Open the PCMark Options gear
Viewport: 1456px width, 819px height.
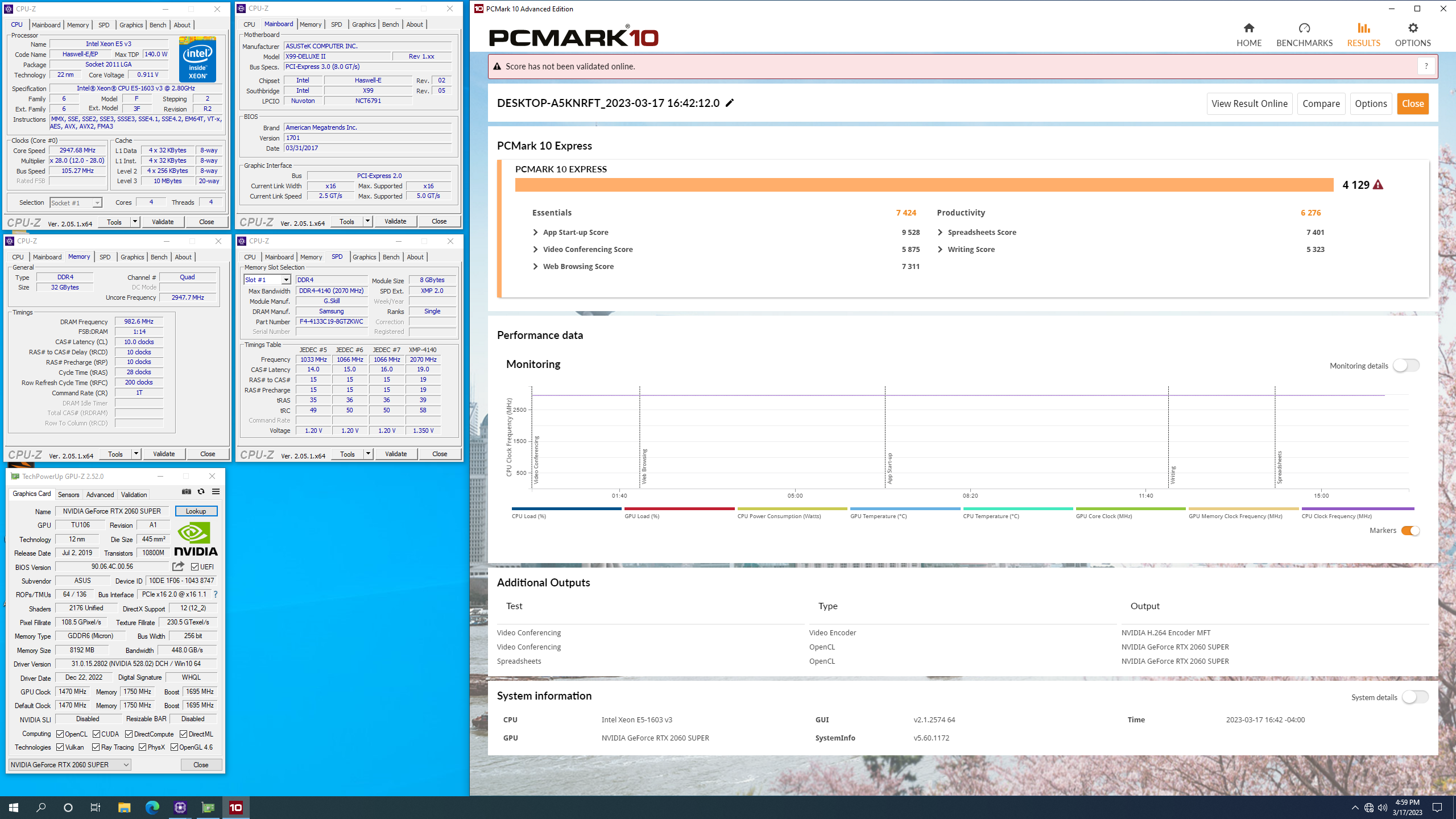click(x=1413, y=28)
